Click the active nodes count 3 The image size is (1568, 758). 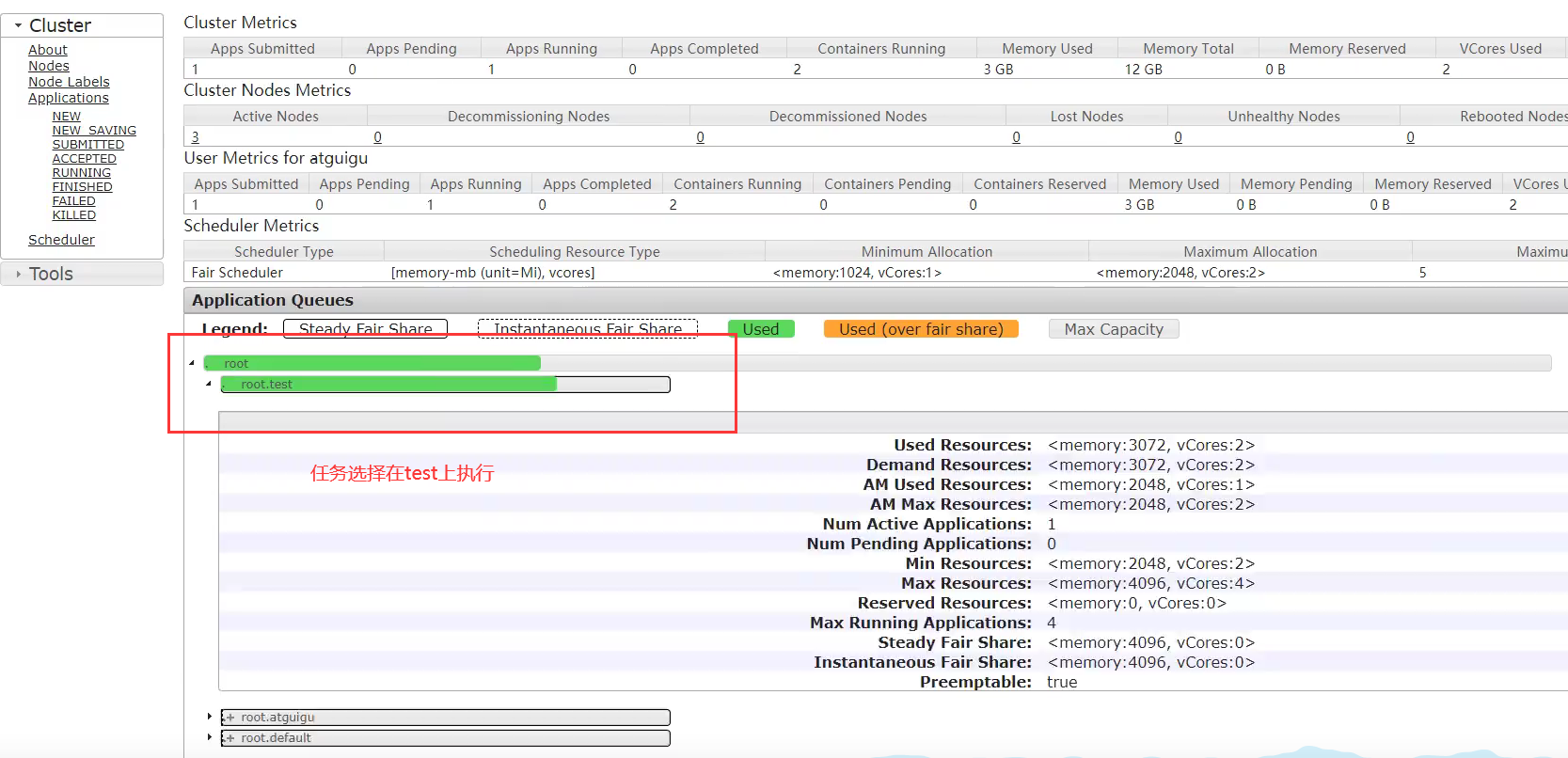(196, 137)
